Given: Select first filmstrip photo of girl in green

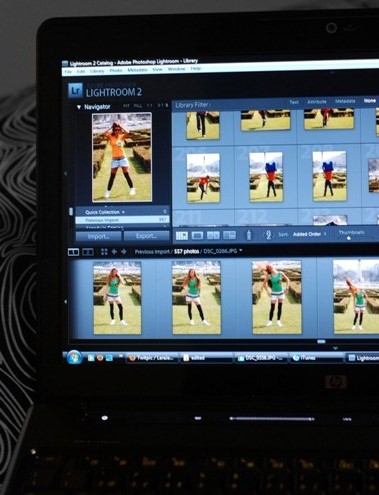Looking at the screenshot, I should tap(117, 298).
